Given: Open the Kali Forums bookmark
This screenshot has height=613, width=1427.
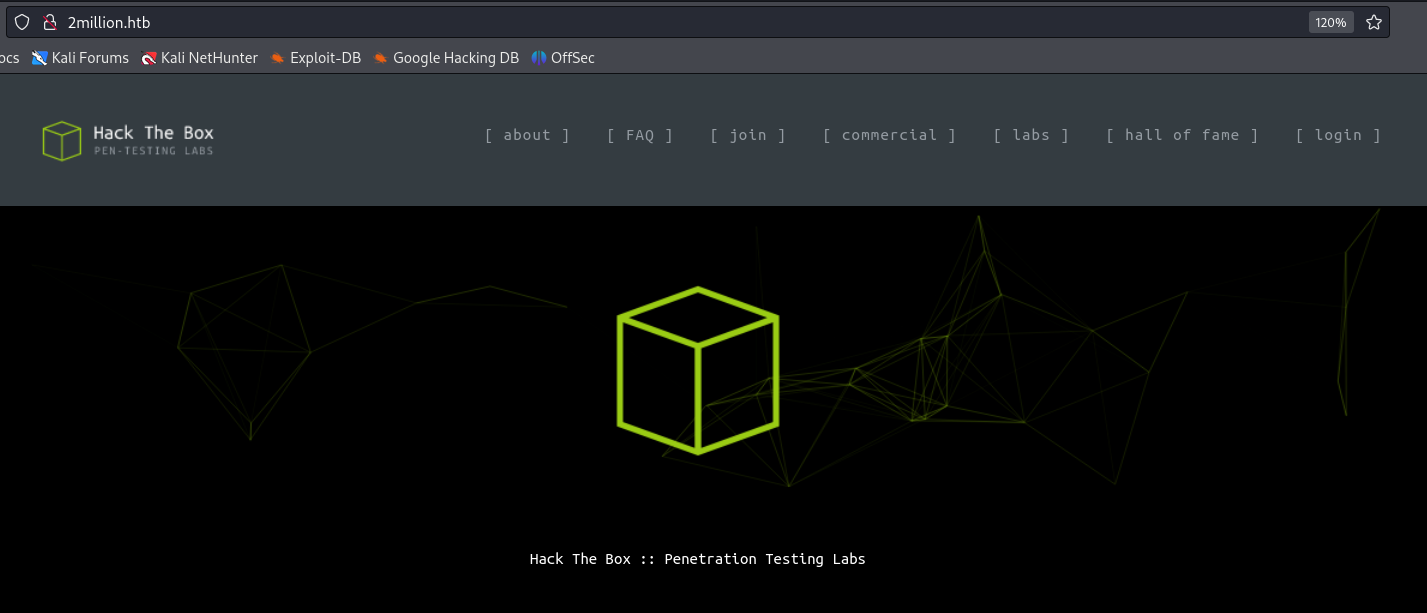Looking at the screenshot, I should point(80,58).
